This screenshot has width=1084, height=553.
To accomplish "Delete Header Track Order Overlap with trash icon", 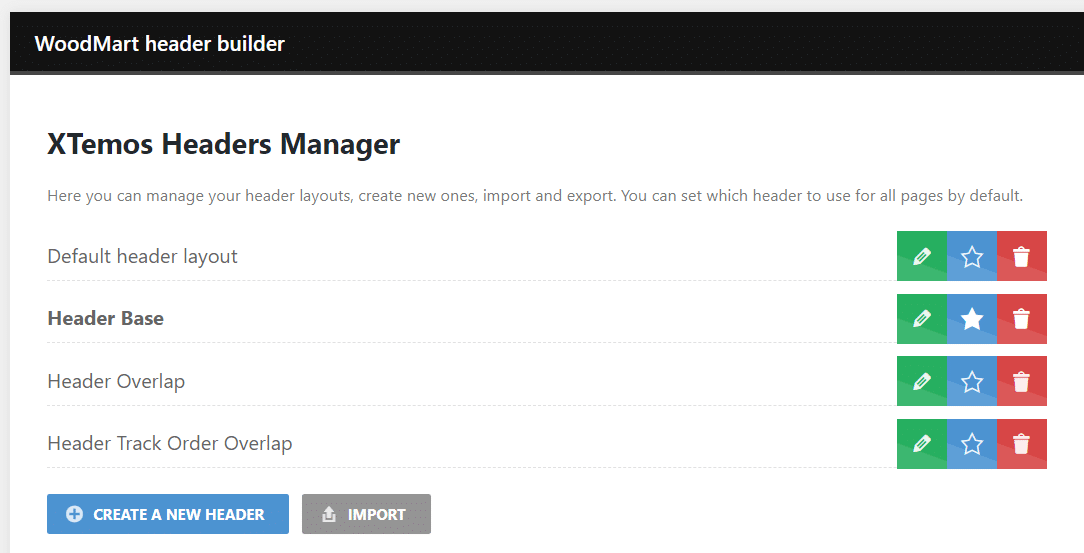I will pos(1022,444).
